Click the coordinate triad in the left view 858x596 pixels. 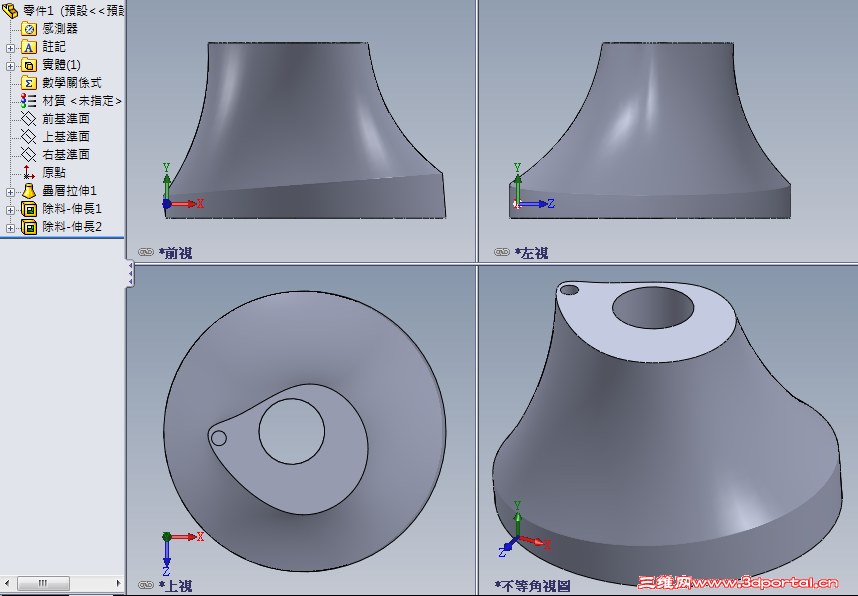534,186
